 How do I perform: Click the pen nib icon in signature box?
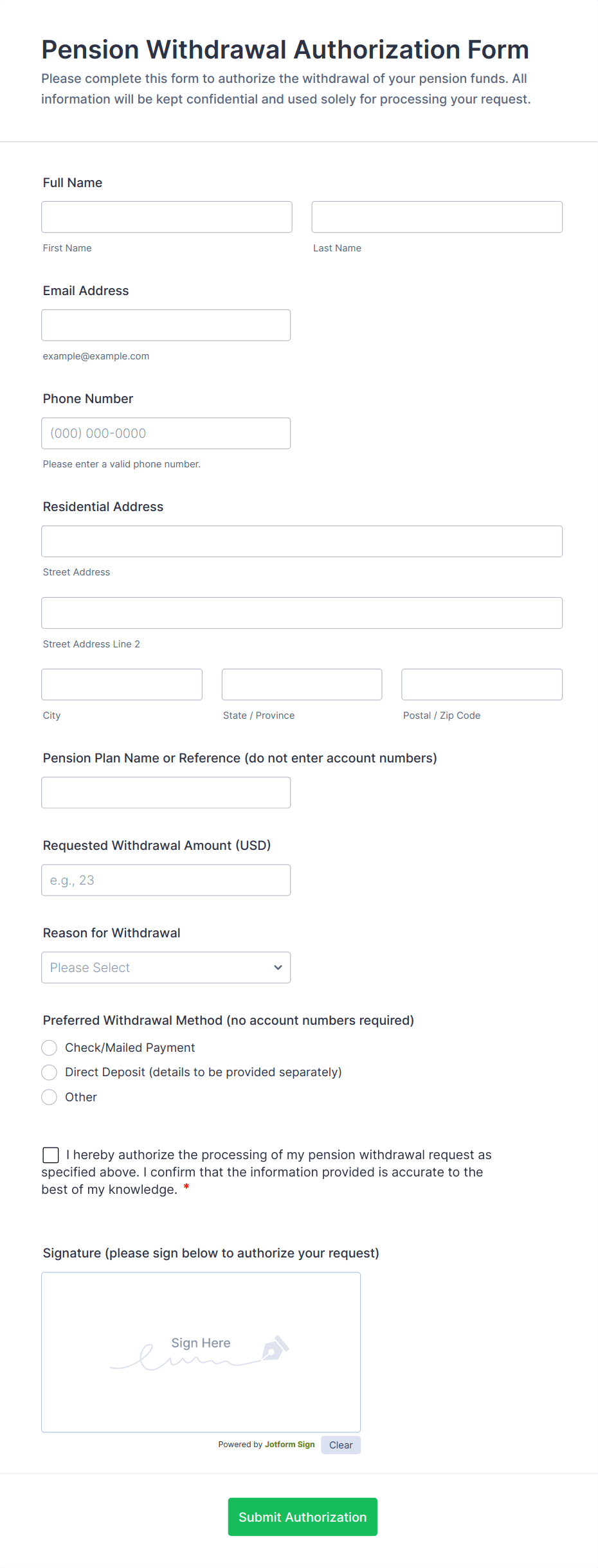click(x=275, y=1348)
